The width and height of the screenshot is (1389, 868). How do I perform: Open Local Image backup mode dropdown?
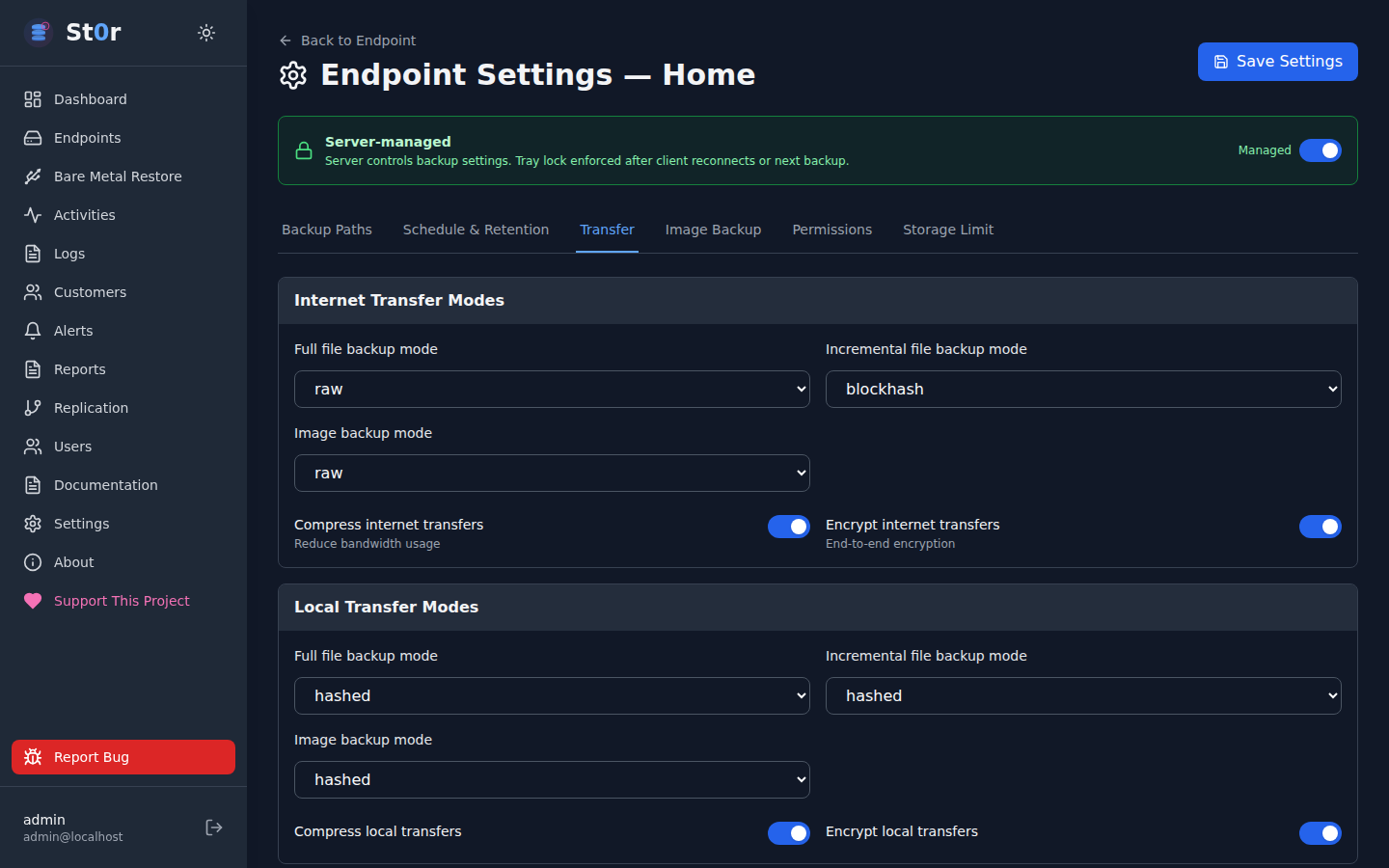(x=551, y=780)
